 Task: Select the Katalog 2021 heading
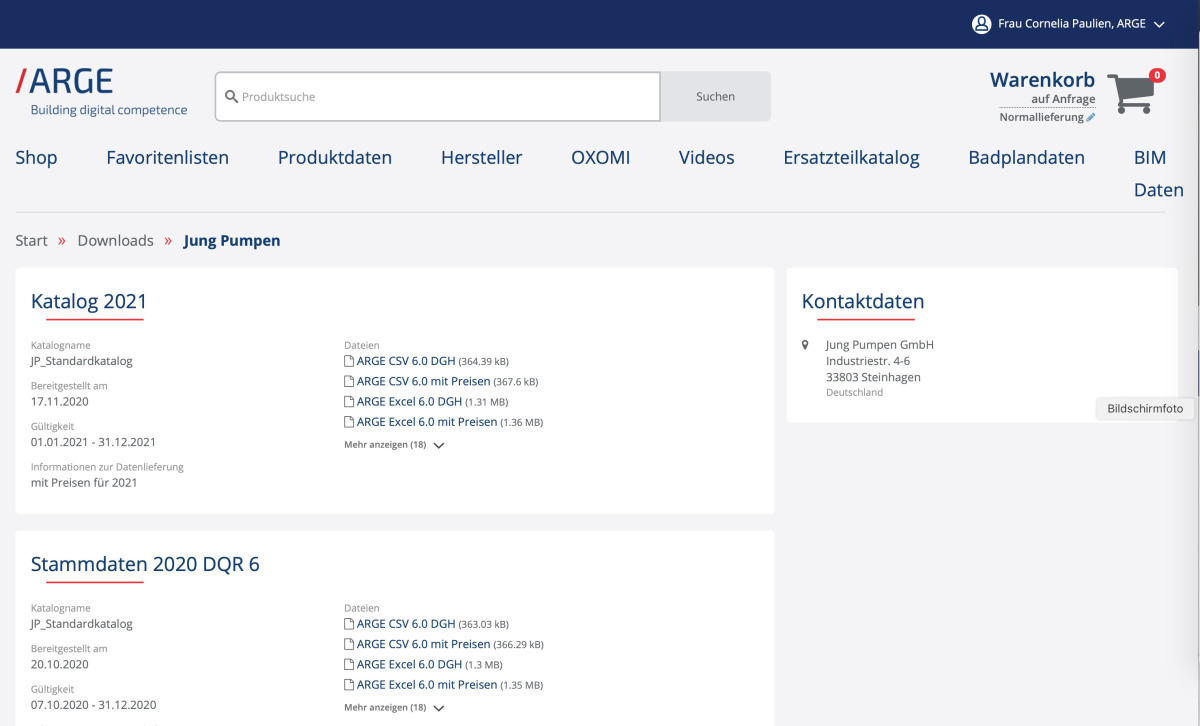point(89,301)
